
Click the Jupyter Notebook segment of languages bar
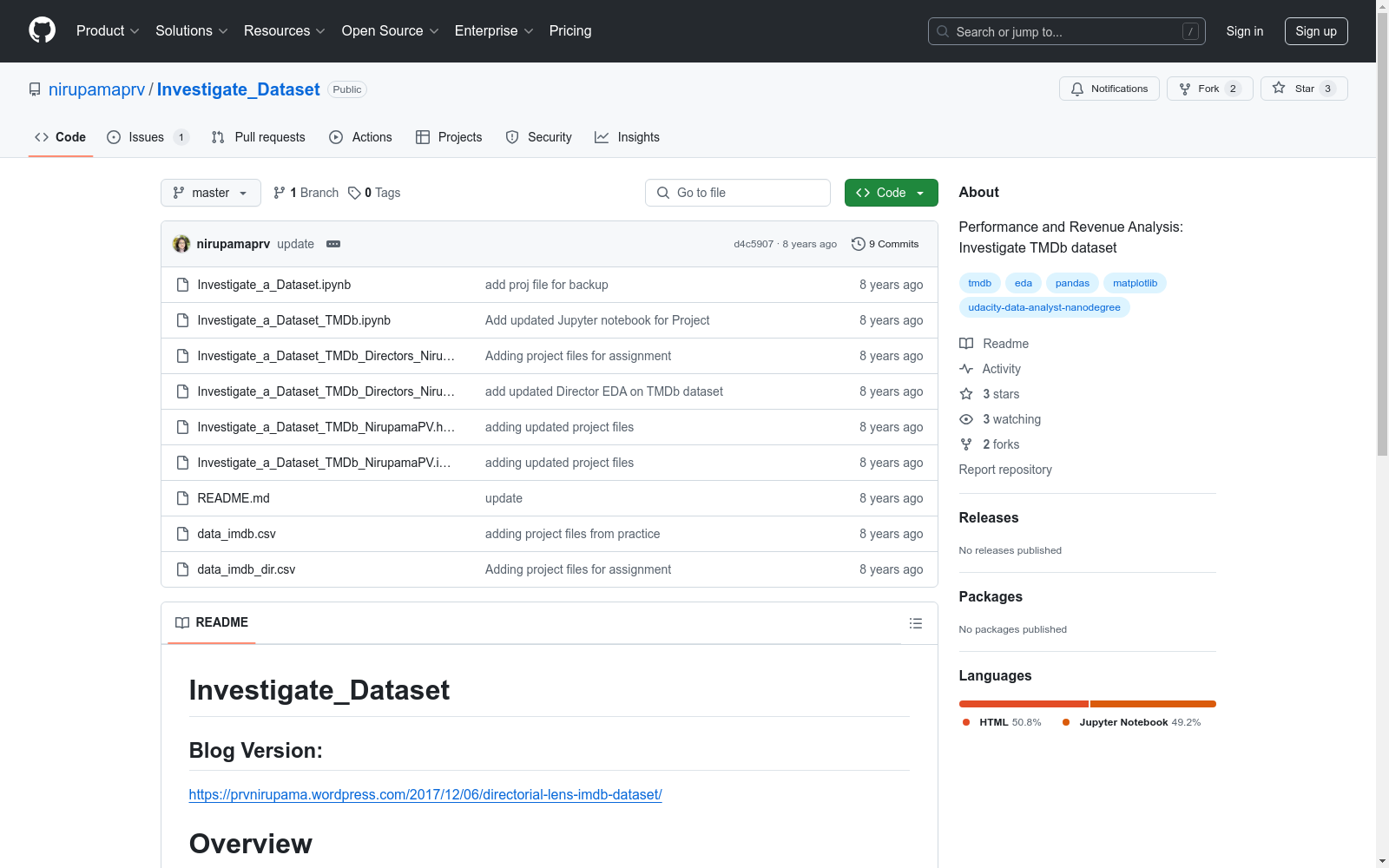click(x=1153, y=704)
